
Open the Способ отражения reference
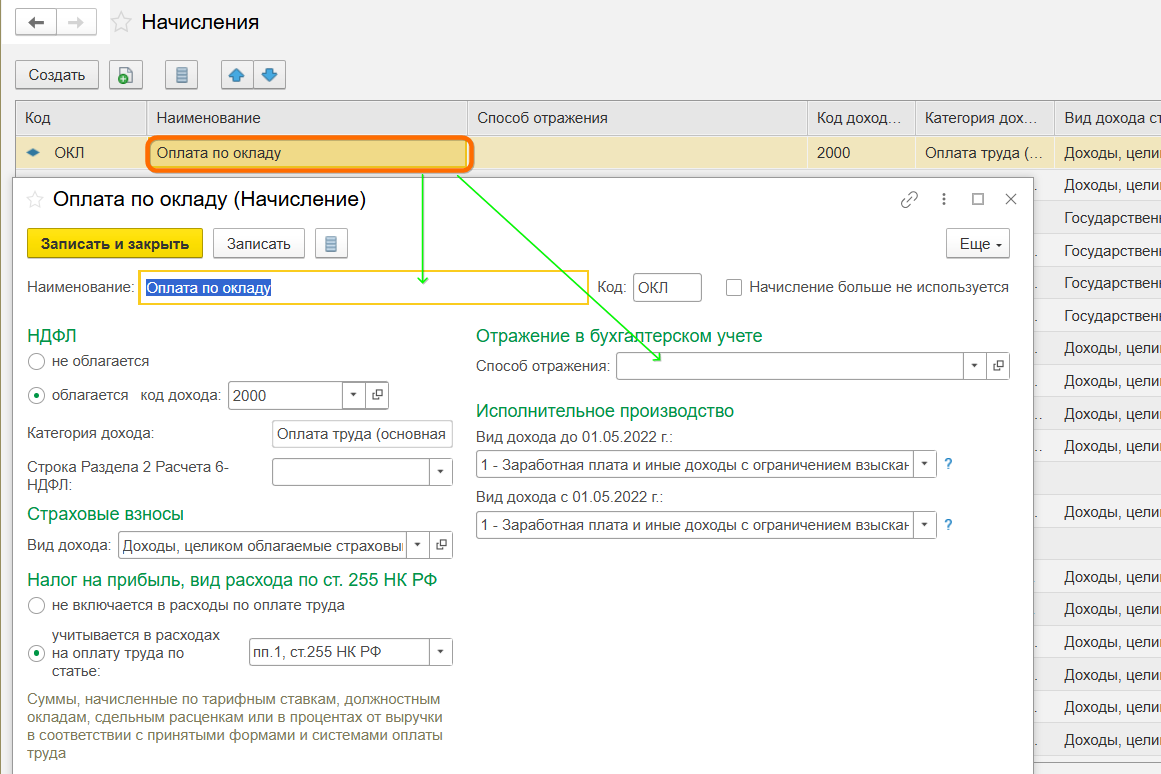click(998, 366)
